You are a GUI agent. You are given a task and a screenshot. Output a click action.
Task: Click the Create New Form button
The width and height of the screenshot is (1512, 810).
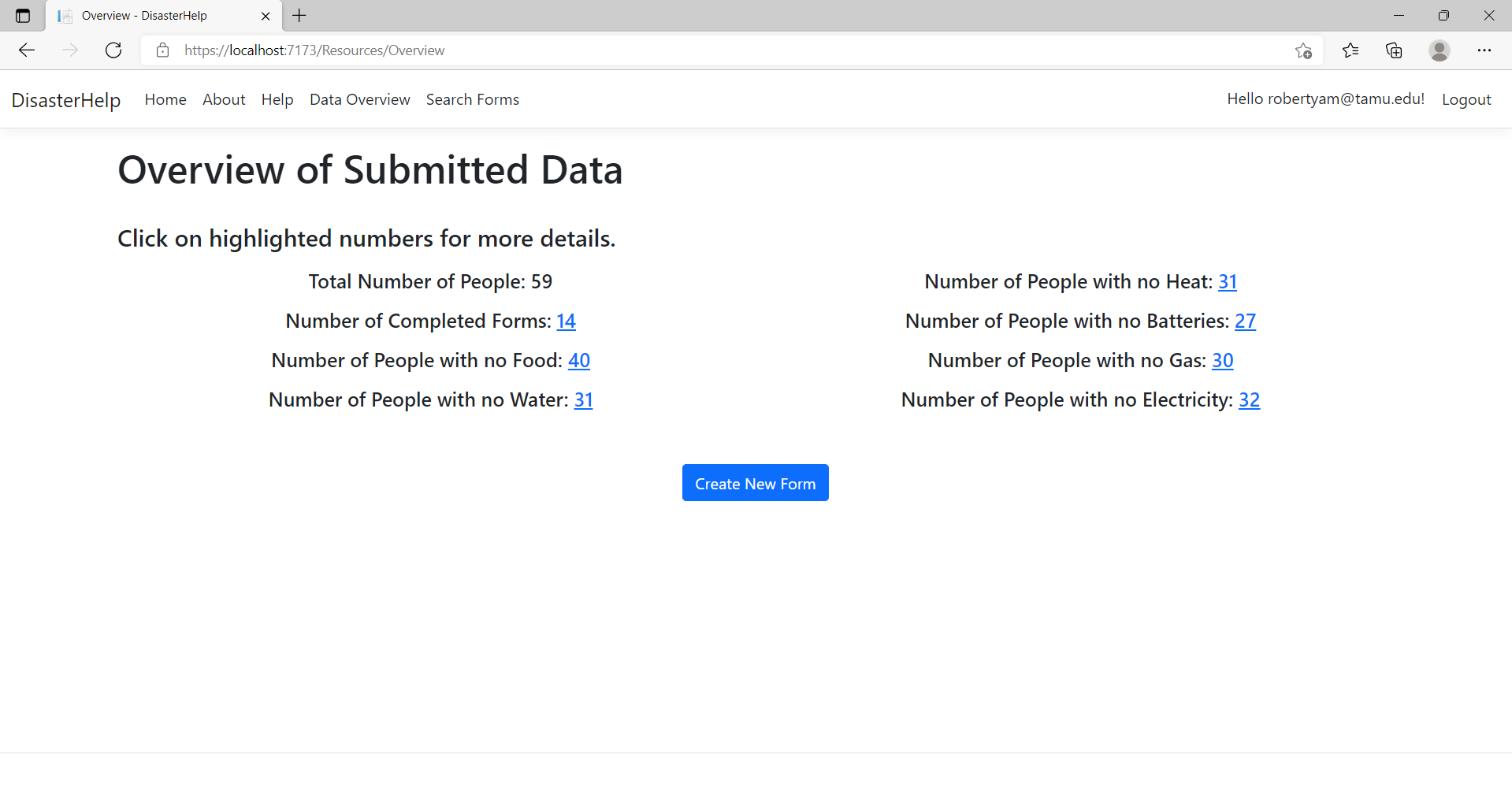(x=755, y=483)
